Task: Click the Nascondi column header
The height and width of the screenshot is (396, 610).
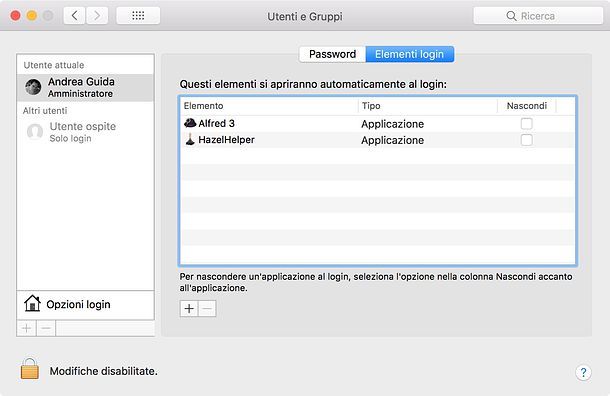Action: [527, 106]
